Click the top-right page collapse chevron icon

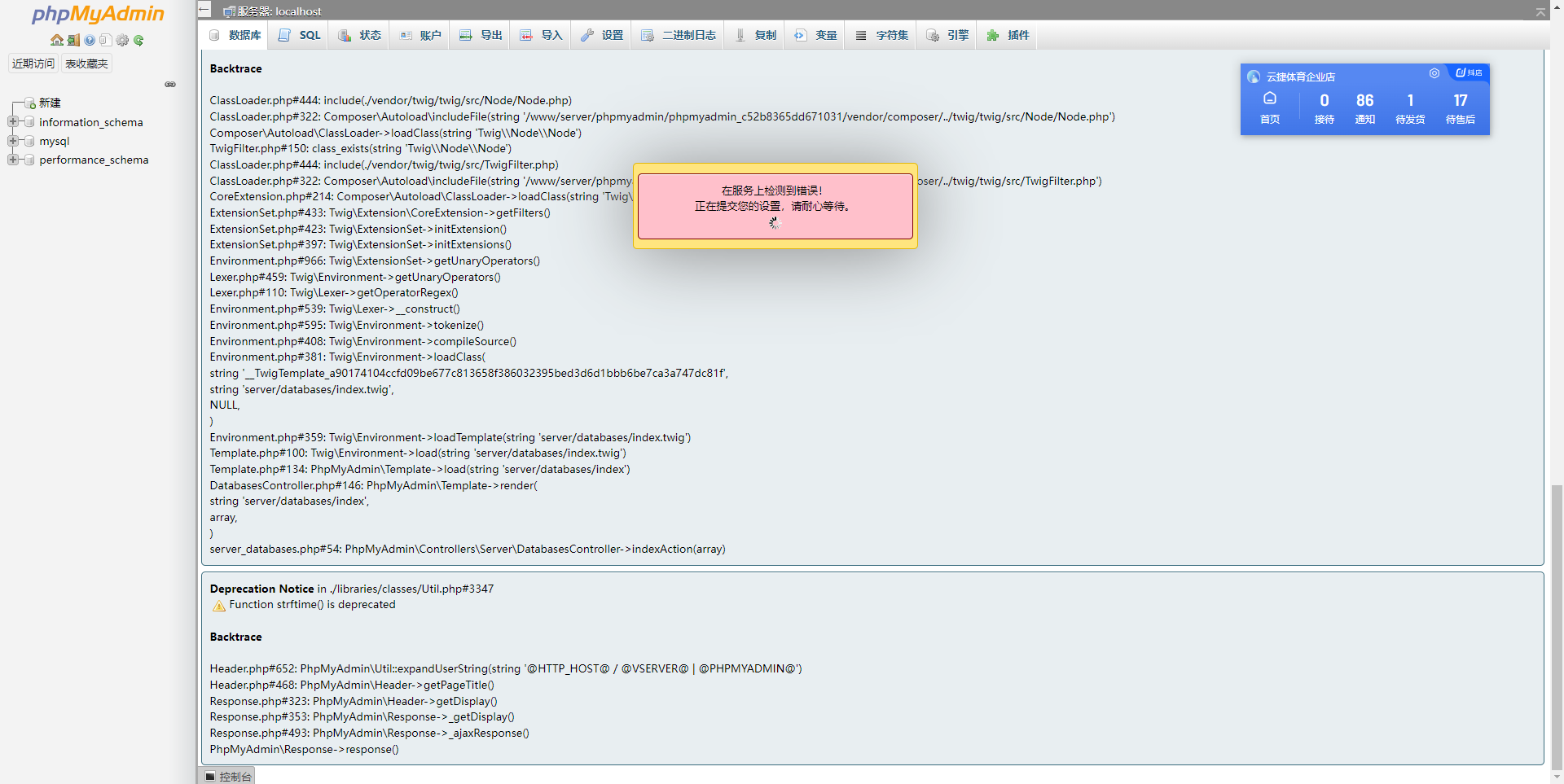tap(1540, 11)
